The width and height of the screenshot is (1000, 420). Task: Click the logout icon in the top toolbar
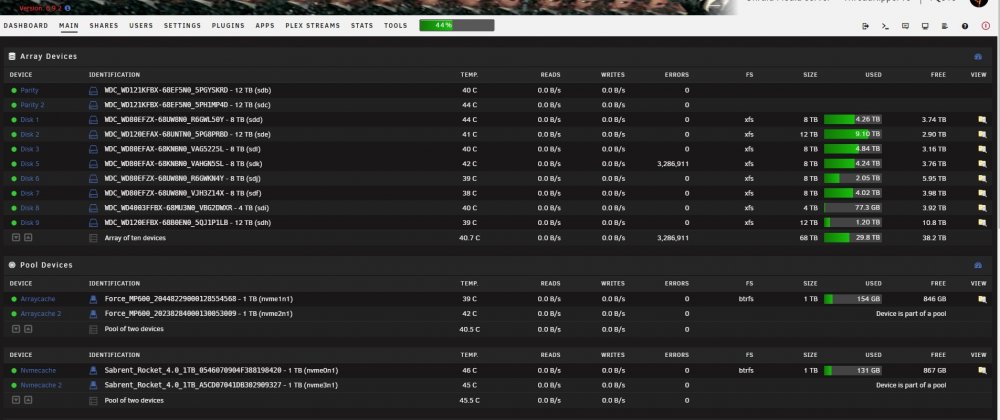[x=865, y=26]
